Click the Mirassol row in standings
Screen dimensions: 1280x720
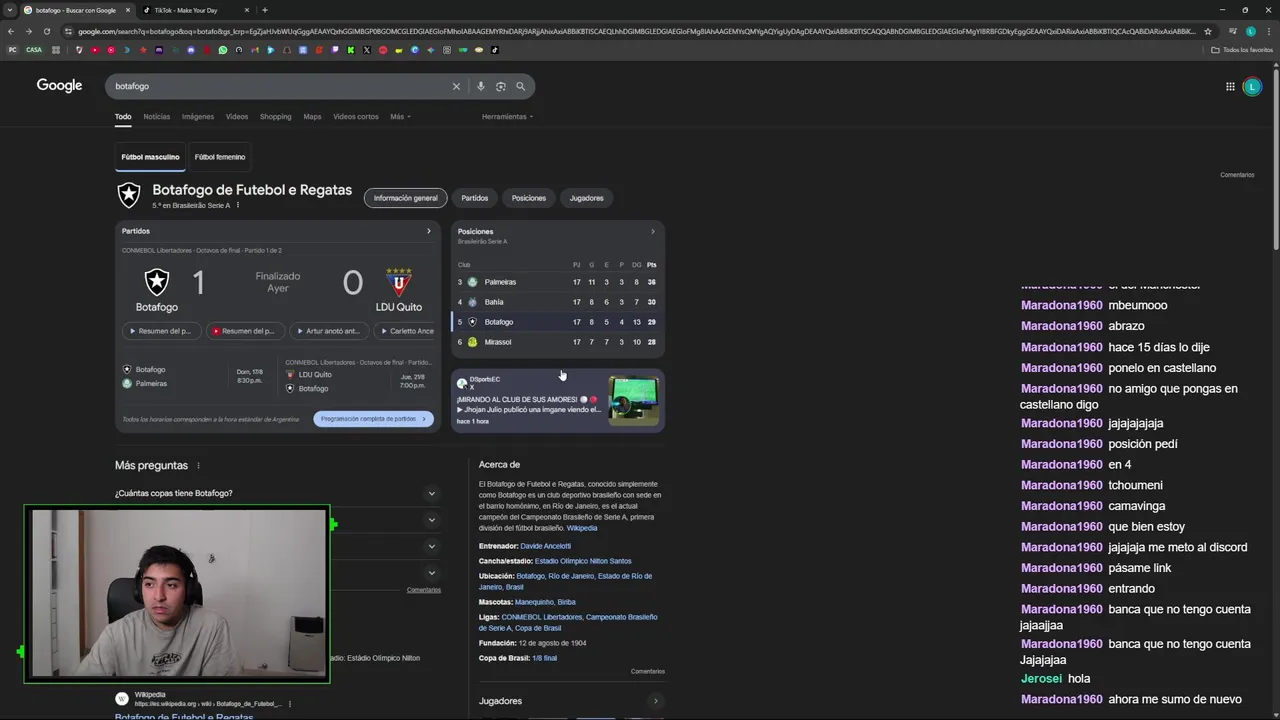557,342
